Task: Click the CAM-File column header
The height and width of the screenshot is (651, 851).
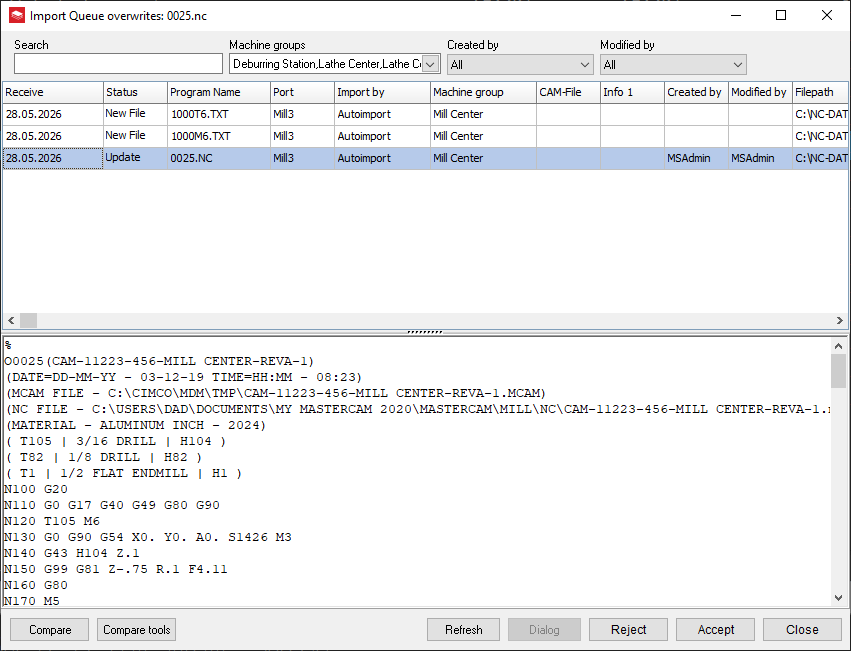Action: click(568, 92)
